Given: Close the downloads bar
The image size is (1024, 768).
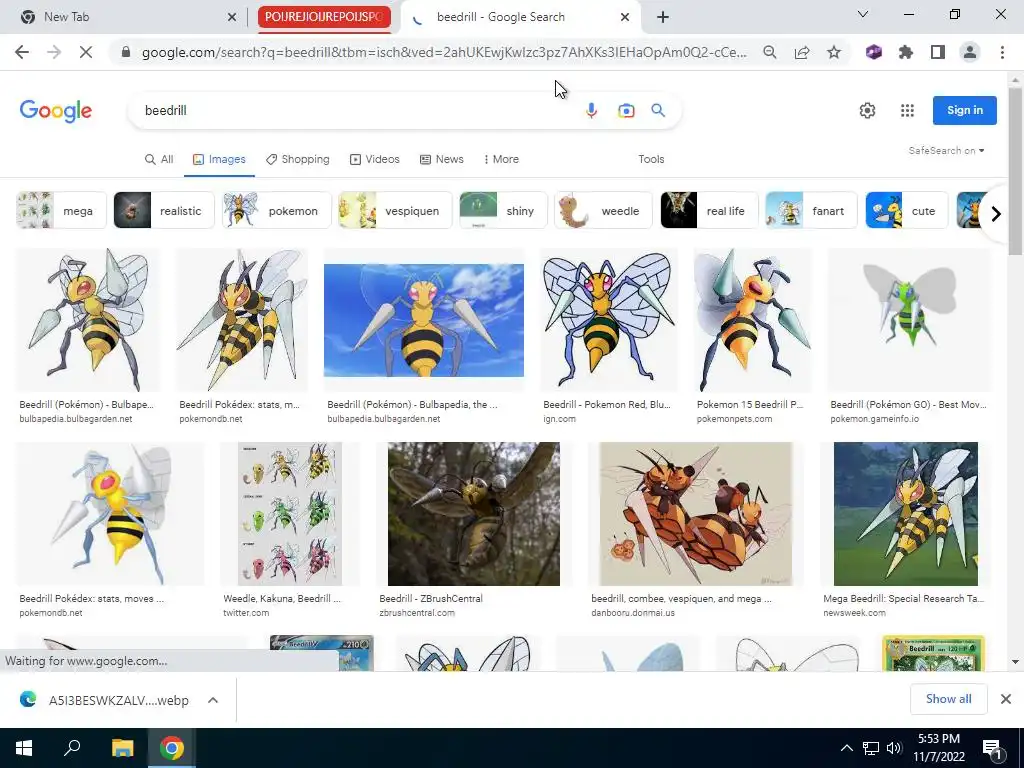Looking at the screenshot, I should click(1006, 699).
